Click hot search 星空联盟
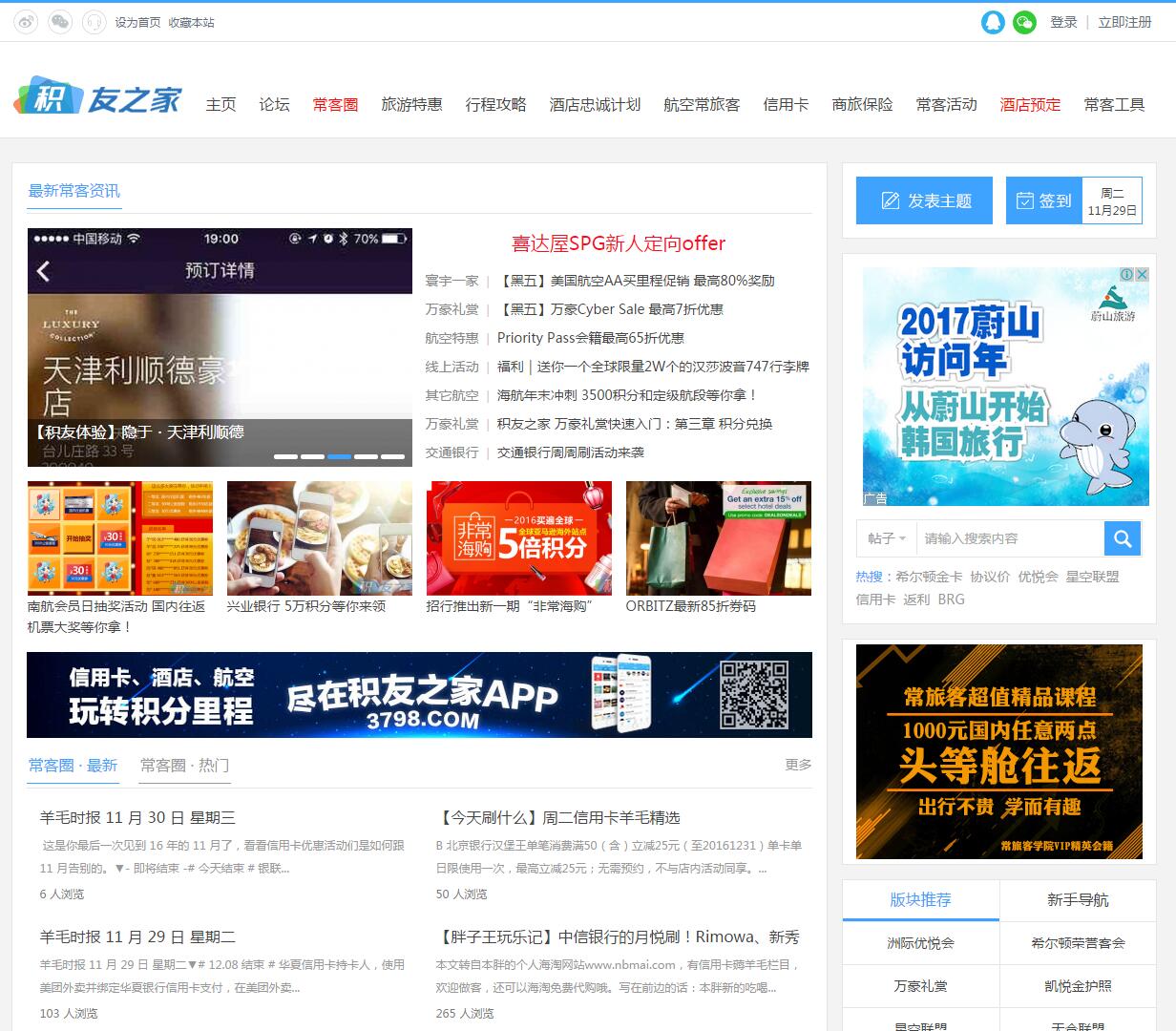 tap(1093, 577)
